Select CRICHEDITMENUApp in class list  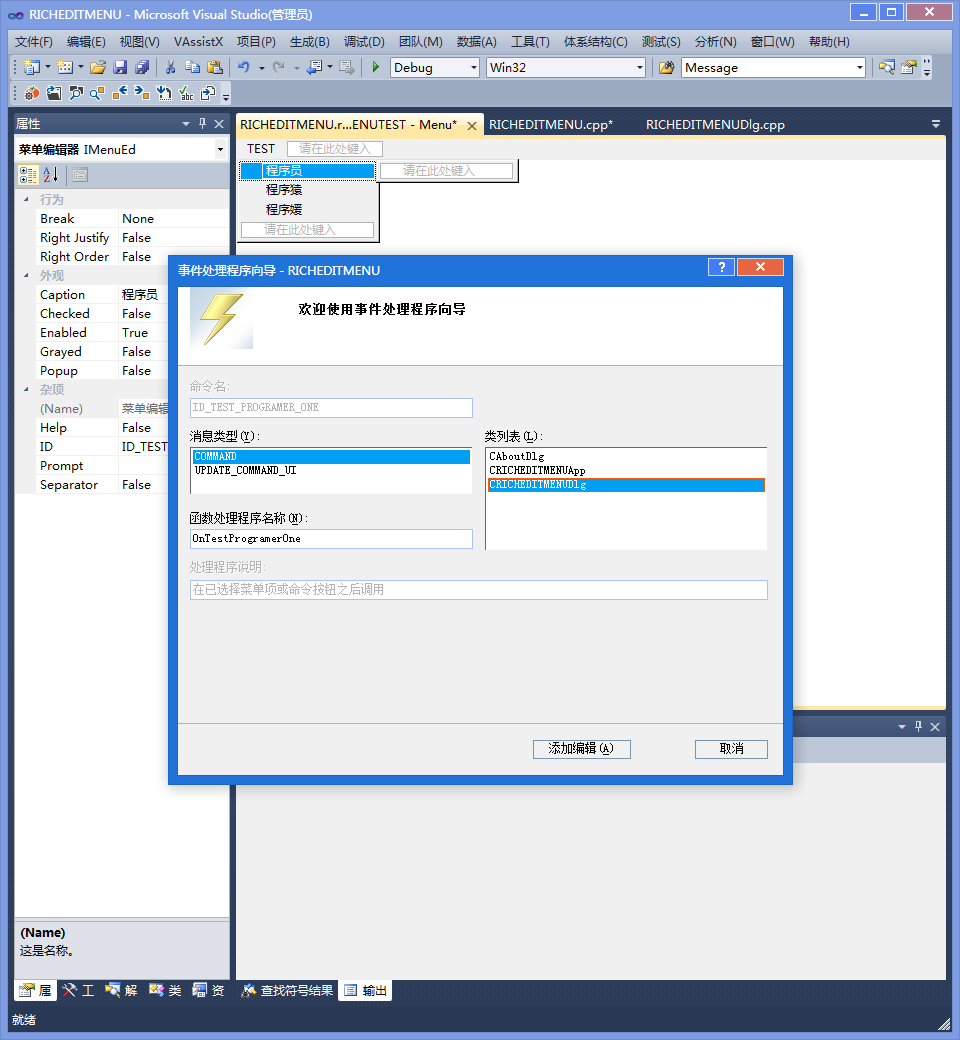pos(626,470)
